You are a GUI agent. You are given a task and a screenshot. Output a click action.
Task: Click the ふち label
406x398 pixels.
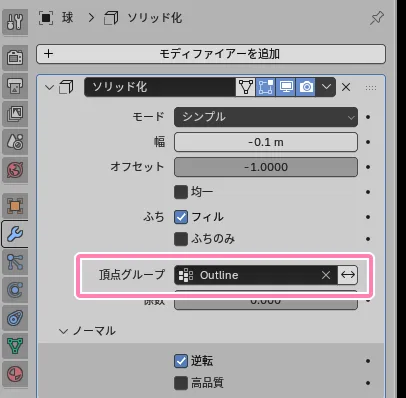click(154, 217)
